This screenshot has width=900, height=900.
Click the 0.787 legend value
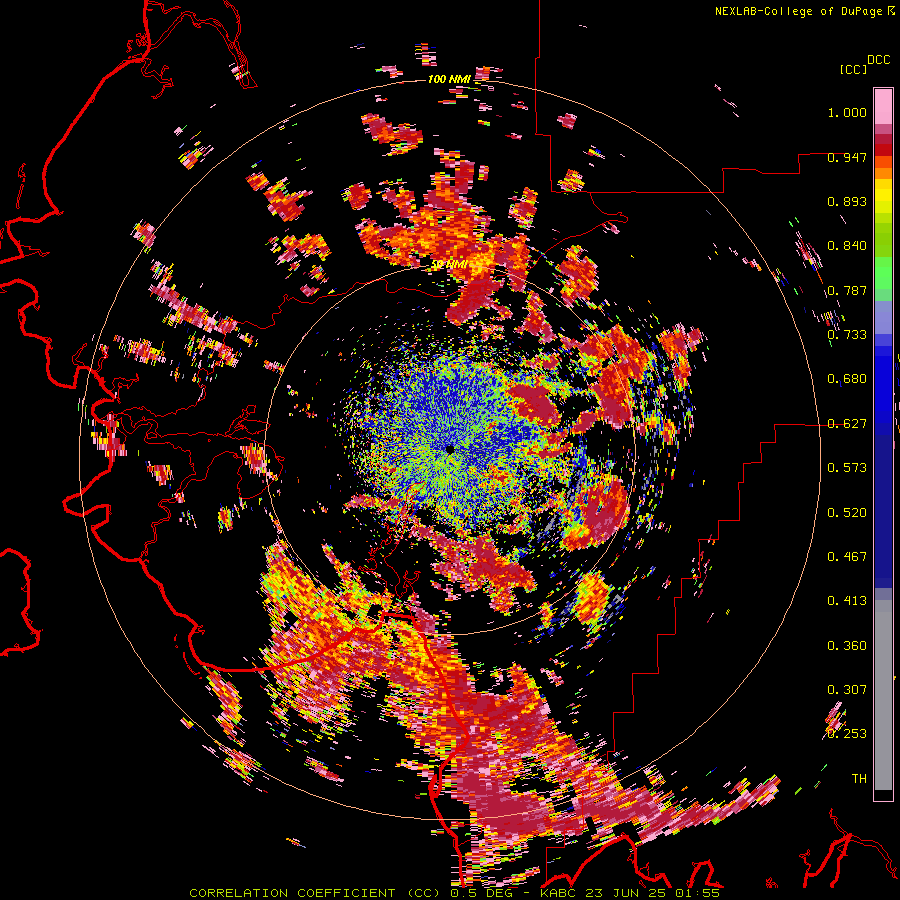(x=847, y=290)
